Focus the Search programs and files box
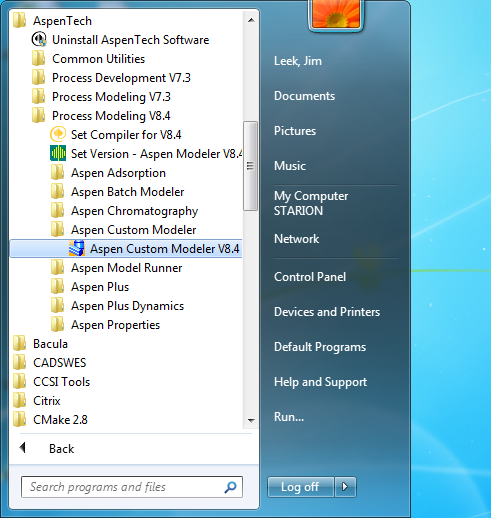The width and height of the screenshot is (491, 518). click(x=132, y=487)
